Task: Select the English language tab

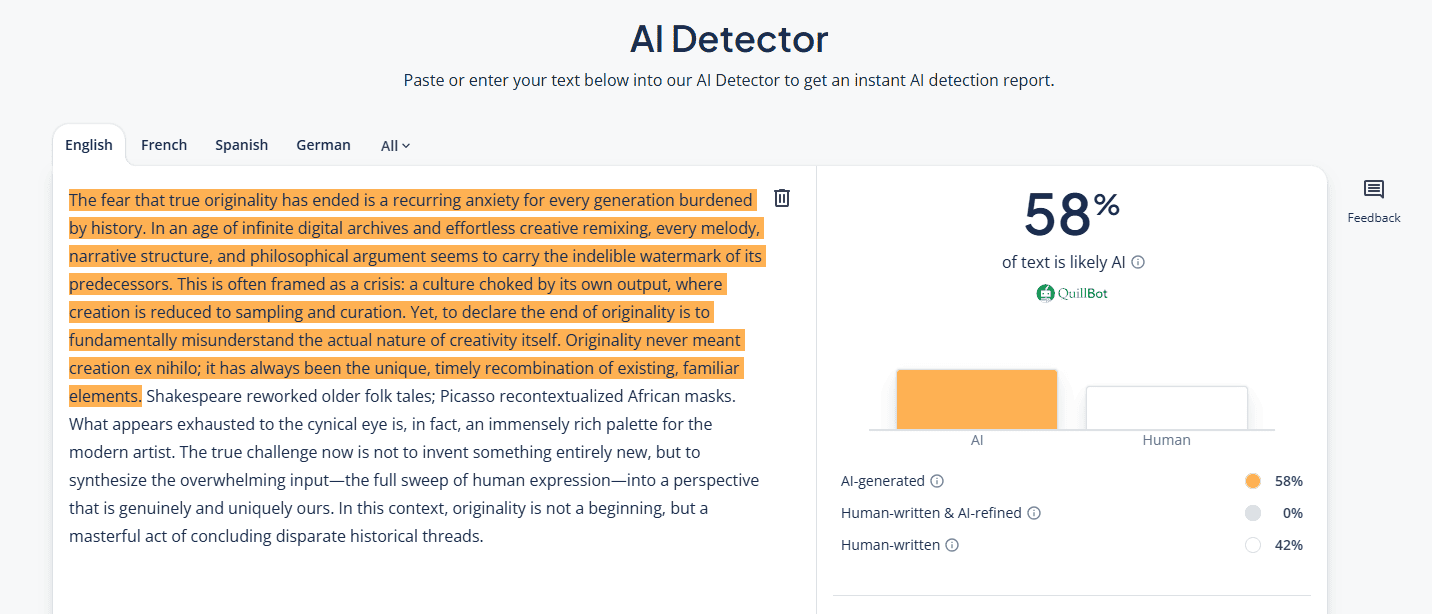Action: pos(89,145)
